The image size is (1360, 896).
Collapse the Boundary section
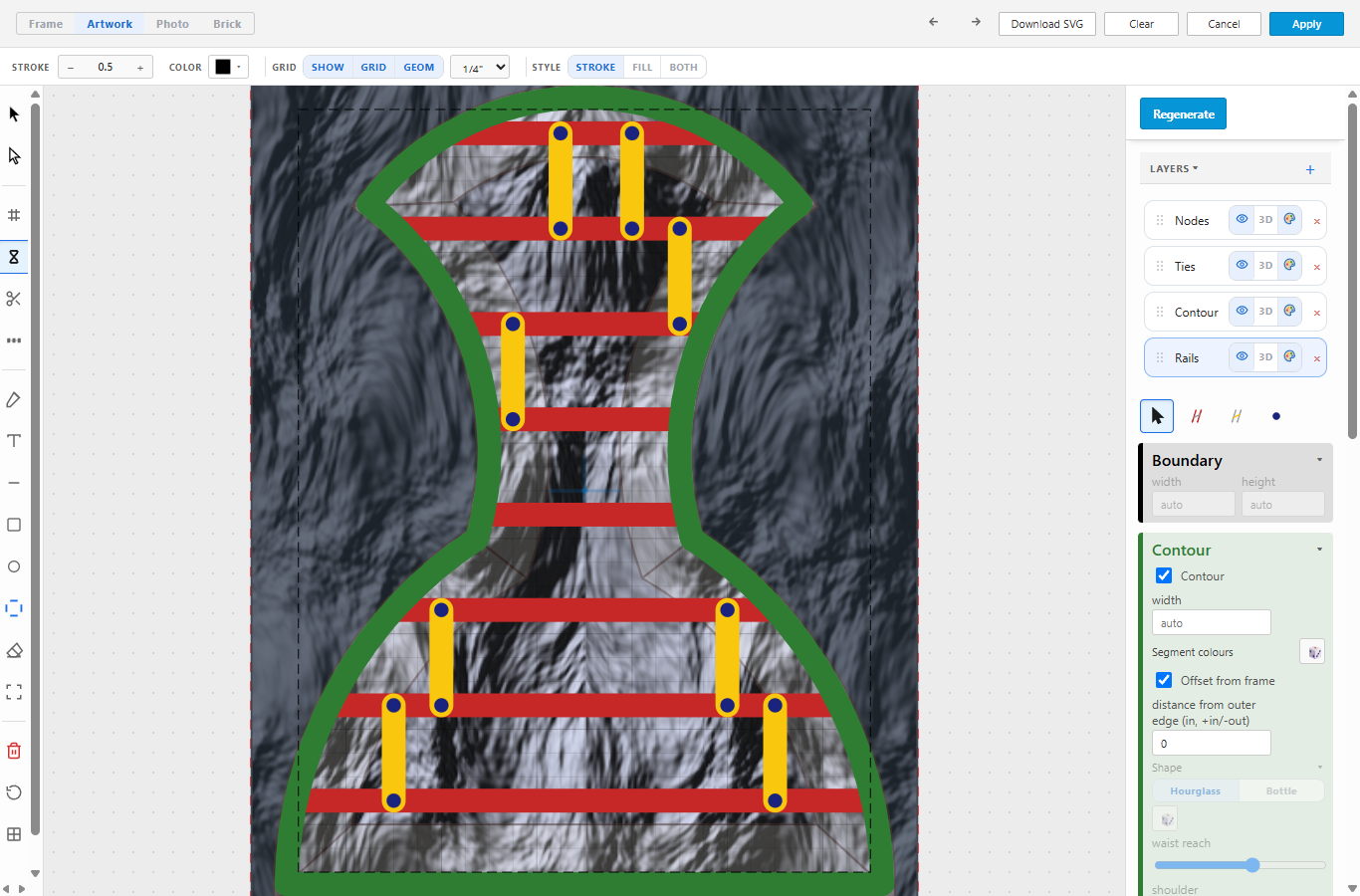(x=1320, y=460)
